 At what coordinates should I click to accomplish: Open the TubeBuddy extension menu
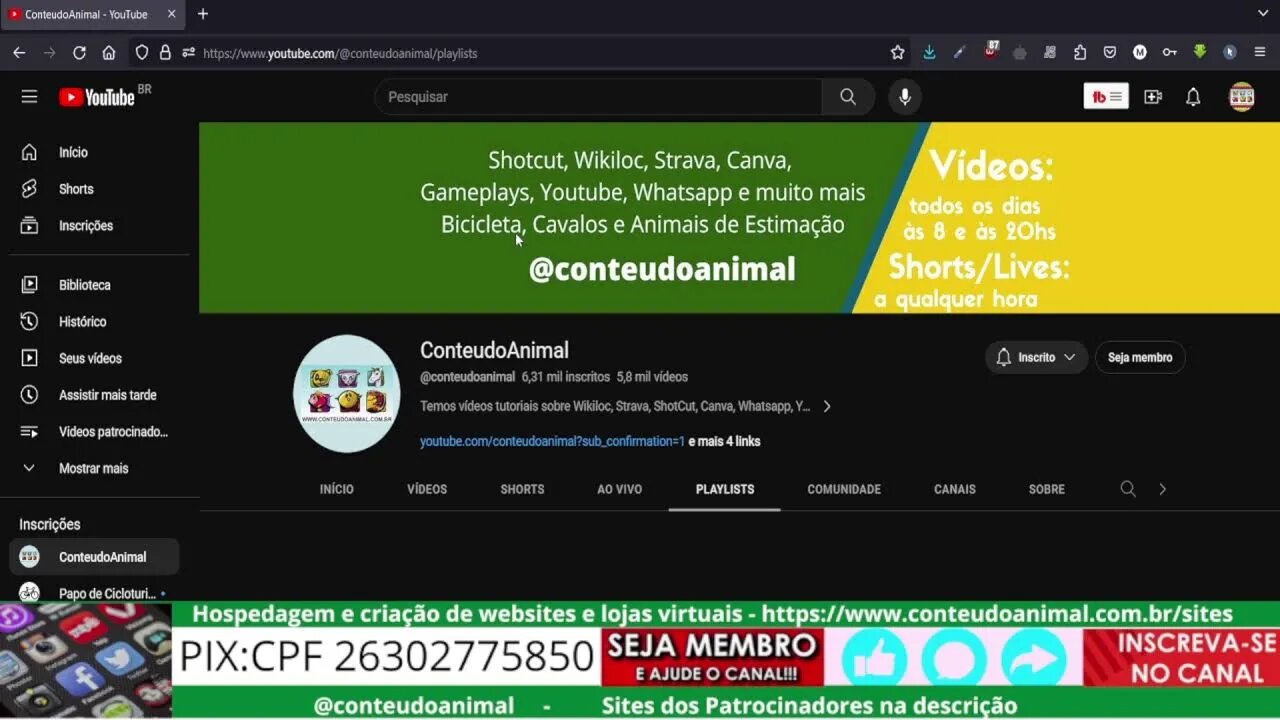coord(1106,97)
